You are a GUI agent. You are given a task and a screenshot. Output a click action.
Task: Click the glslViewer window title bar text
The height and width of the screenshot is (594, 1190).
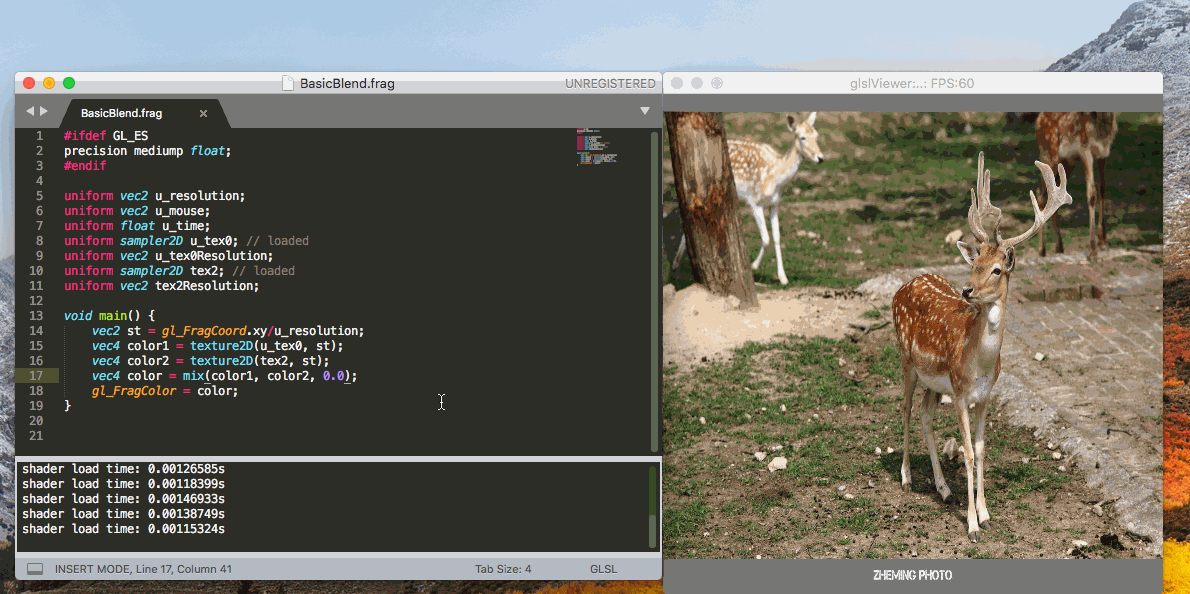(x=912, y=83)
